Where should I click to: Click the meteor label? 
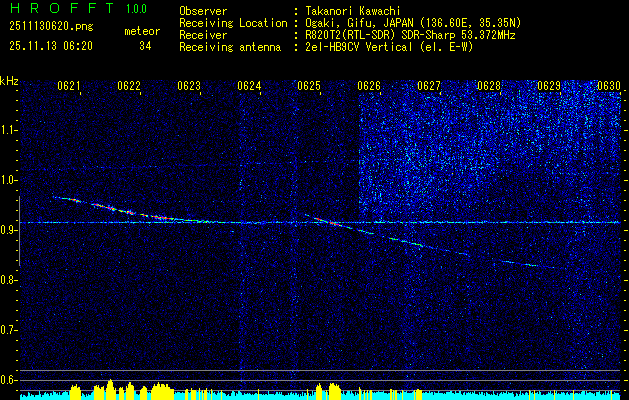[x=142, y=31]
